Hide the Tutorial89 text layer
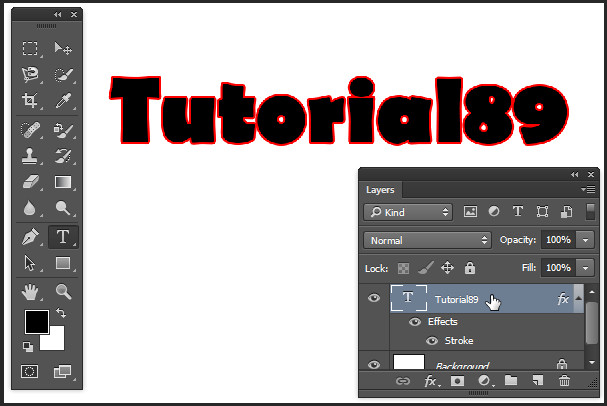This screenshot has height=406, width=607. 374,298
